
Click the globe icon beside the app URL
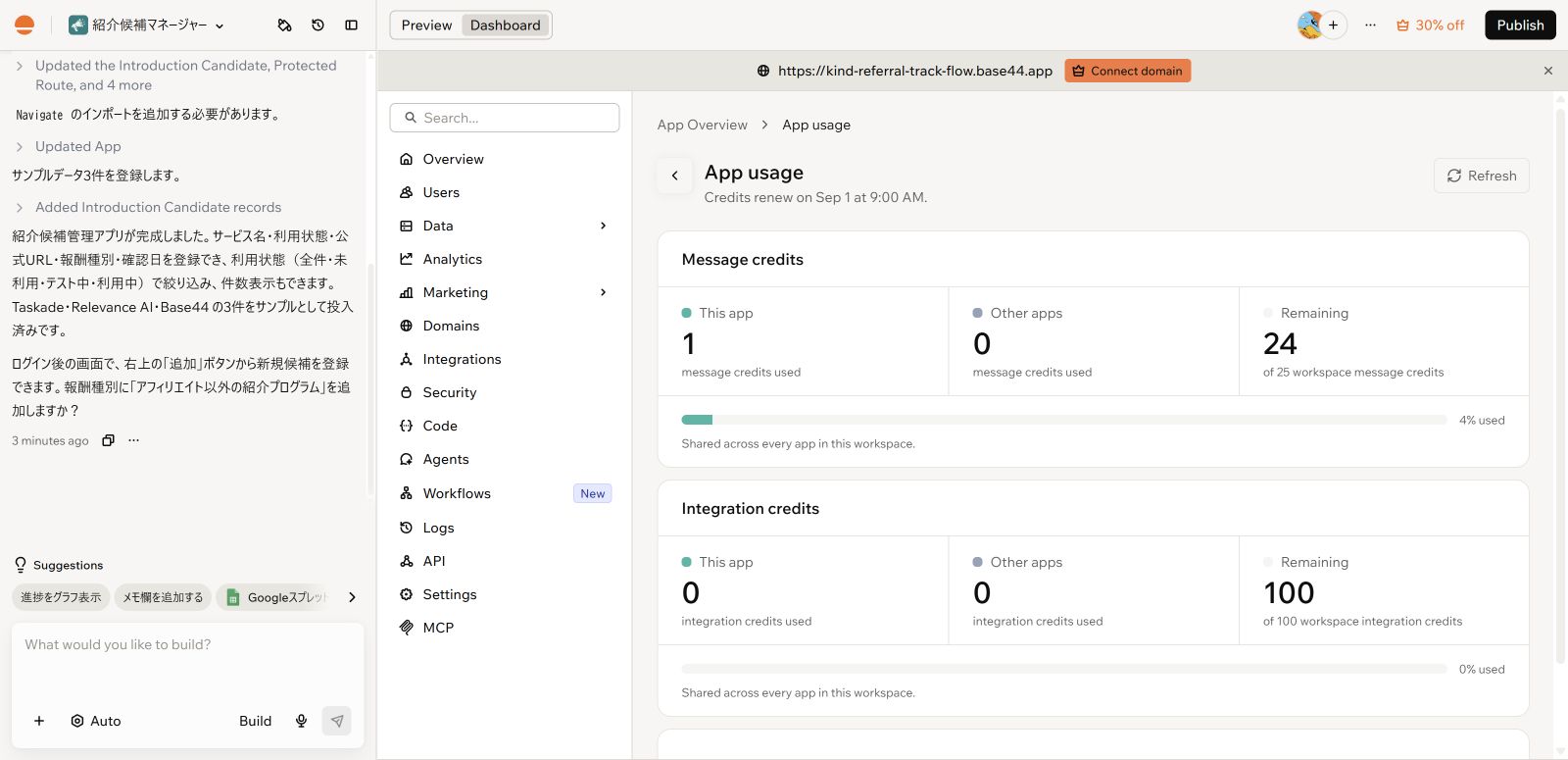(763, 71)
